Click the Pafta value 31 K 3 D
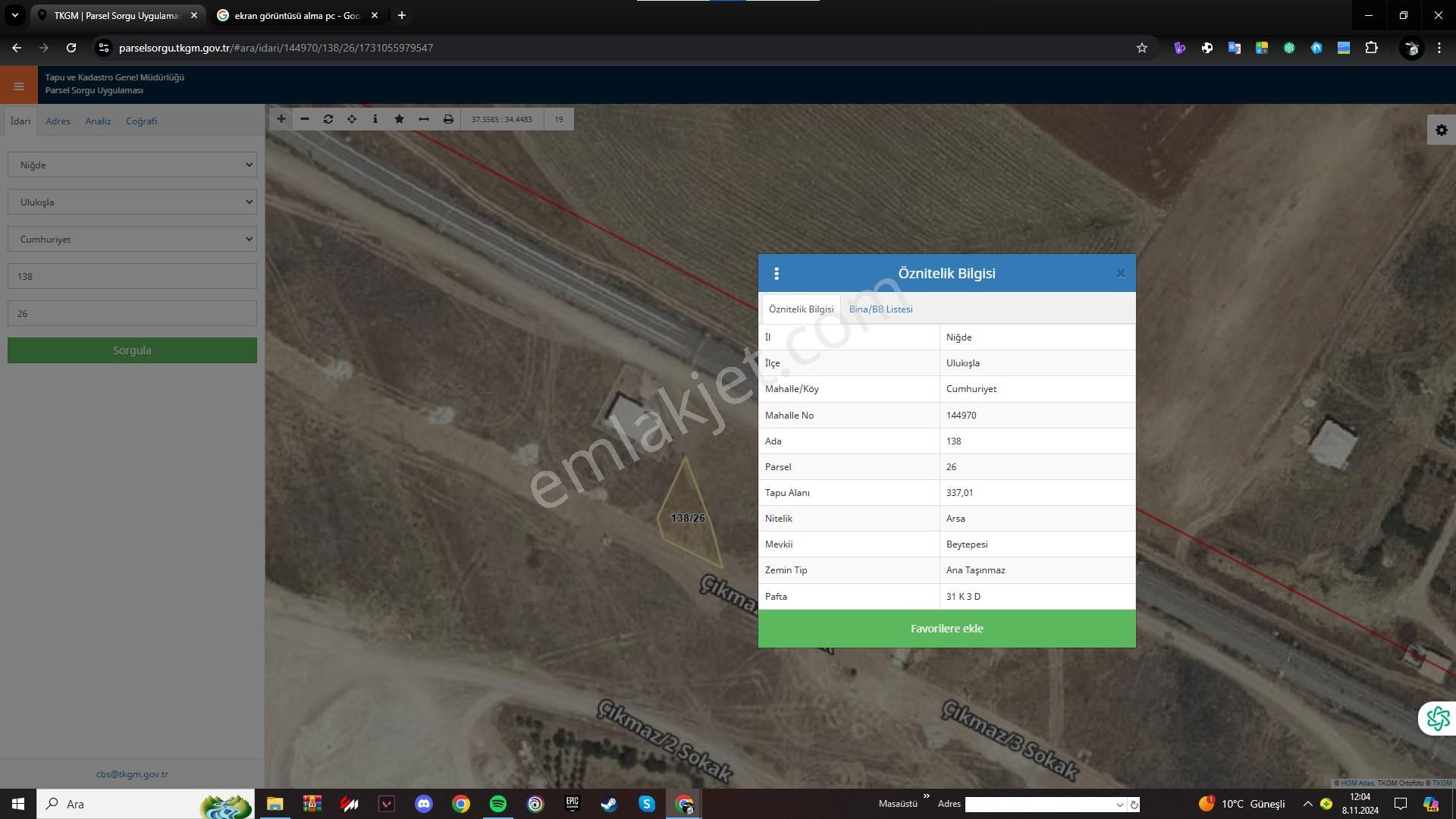1456x819 pixels. pyautogui.click(x=963, y=597)
